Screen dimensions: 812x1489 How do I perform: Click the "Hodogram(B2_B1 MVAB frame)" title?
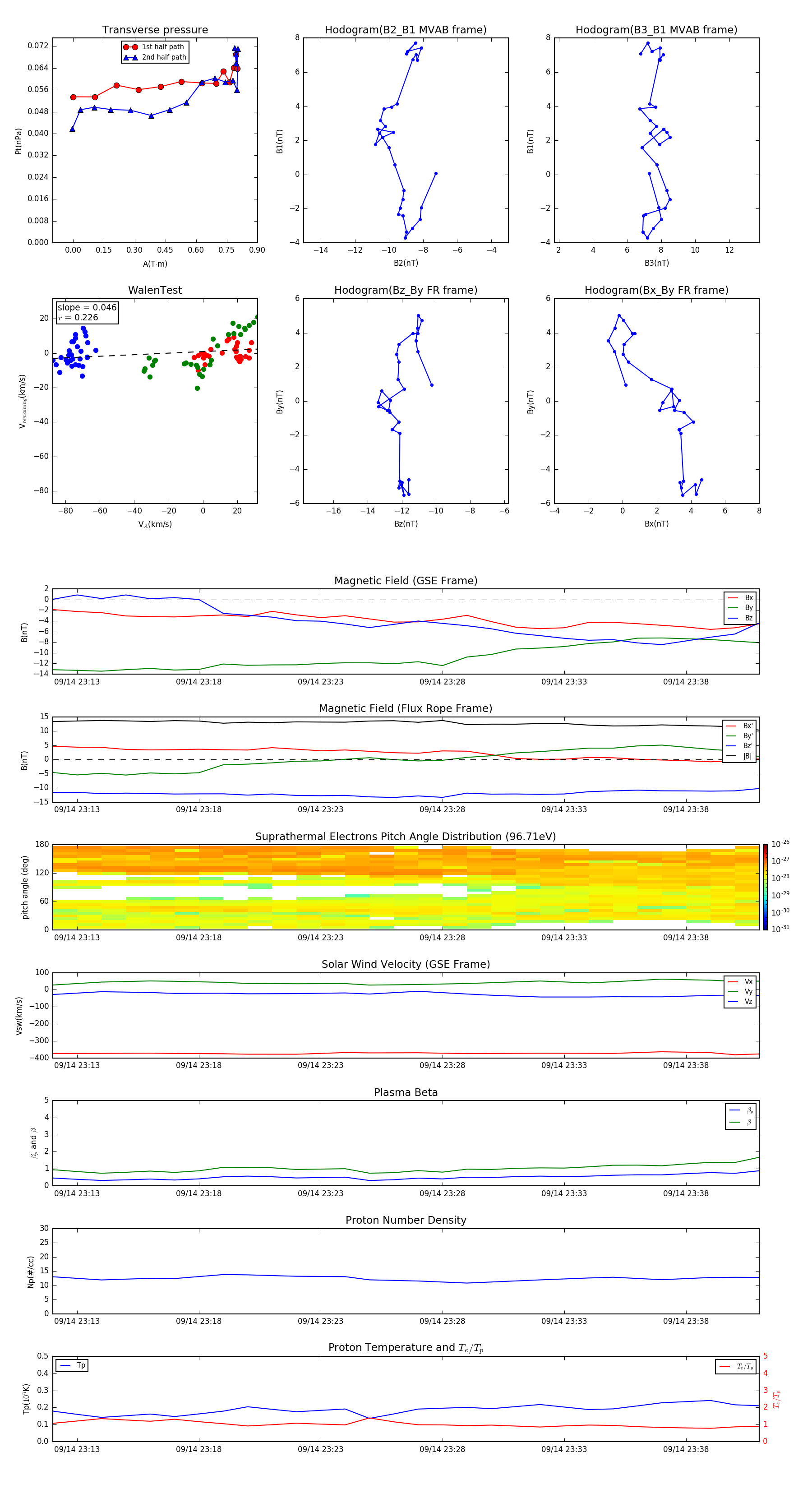click(406, 30)
